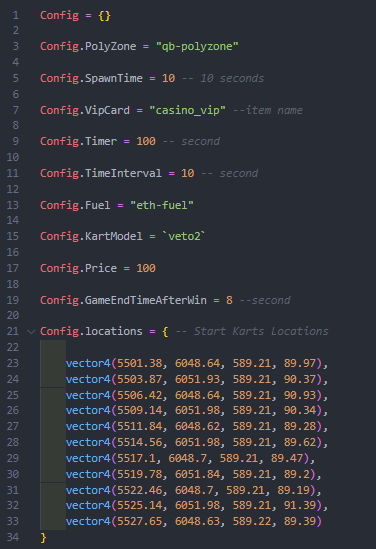Click the veto2 kart model value

coord(184,236)
